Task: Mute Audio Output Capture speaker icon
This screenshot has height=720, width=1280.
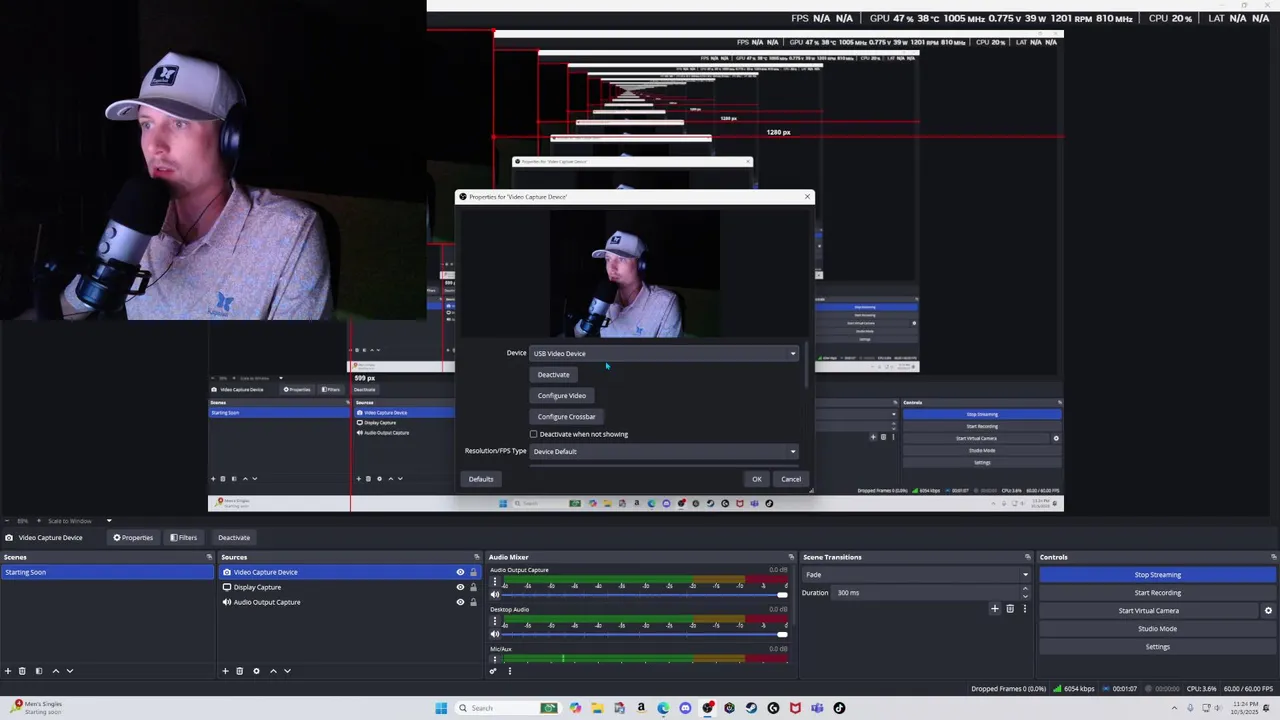Action: pyautogui.click(x=494, y=594)
